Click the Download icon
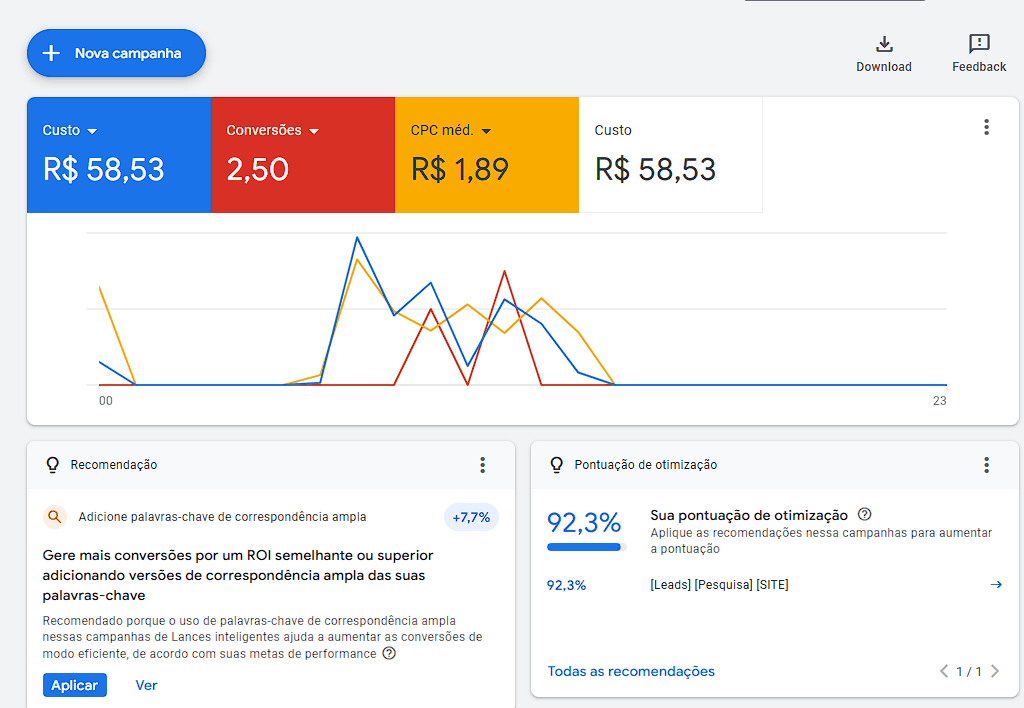The image size is (1024, 708). (884, 44)
